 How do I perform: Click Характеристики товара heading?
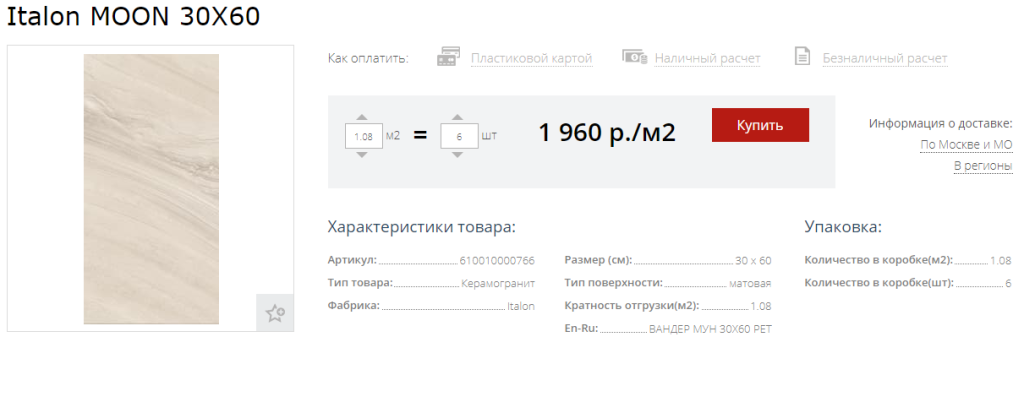[x=422, y=227]
